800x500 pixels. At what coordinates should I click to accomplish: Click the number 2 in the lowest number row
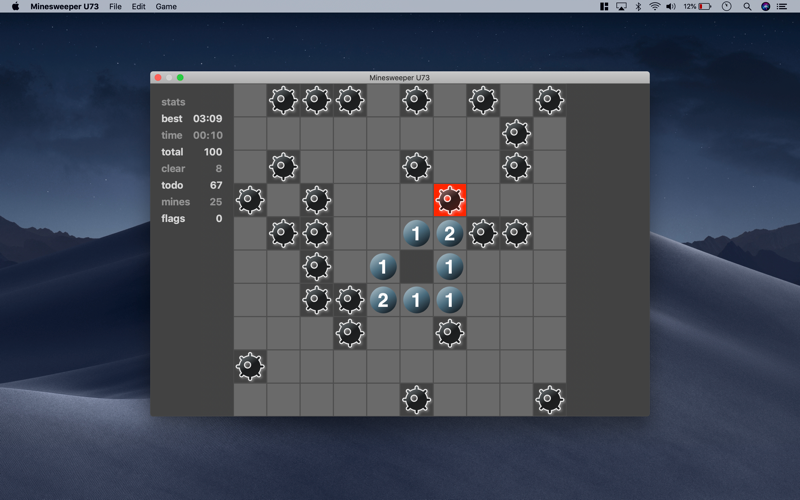pyautogui.click(x=383, y=300)
